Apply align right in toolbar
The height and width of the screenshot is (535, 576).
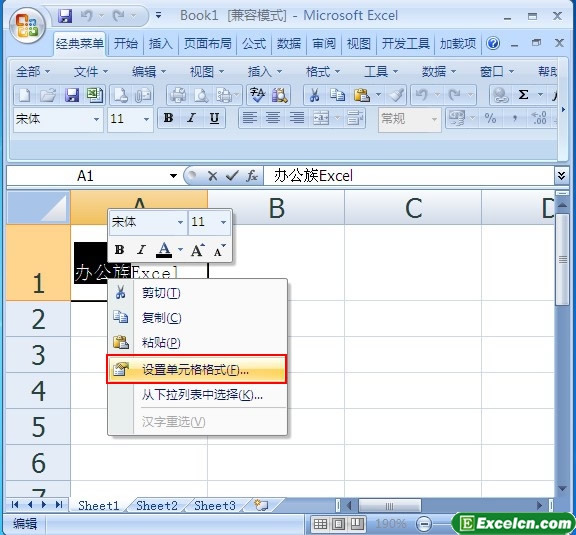pos(296,118)
